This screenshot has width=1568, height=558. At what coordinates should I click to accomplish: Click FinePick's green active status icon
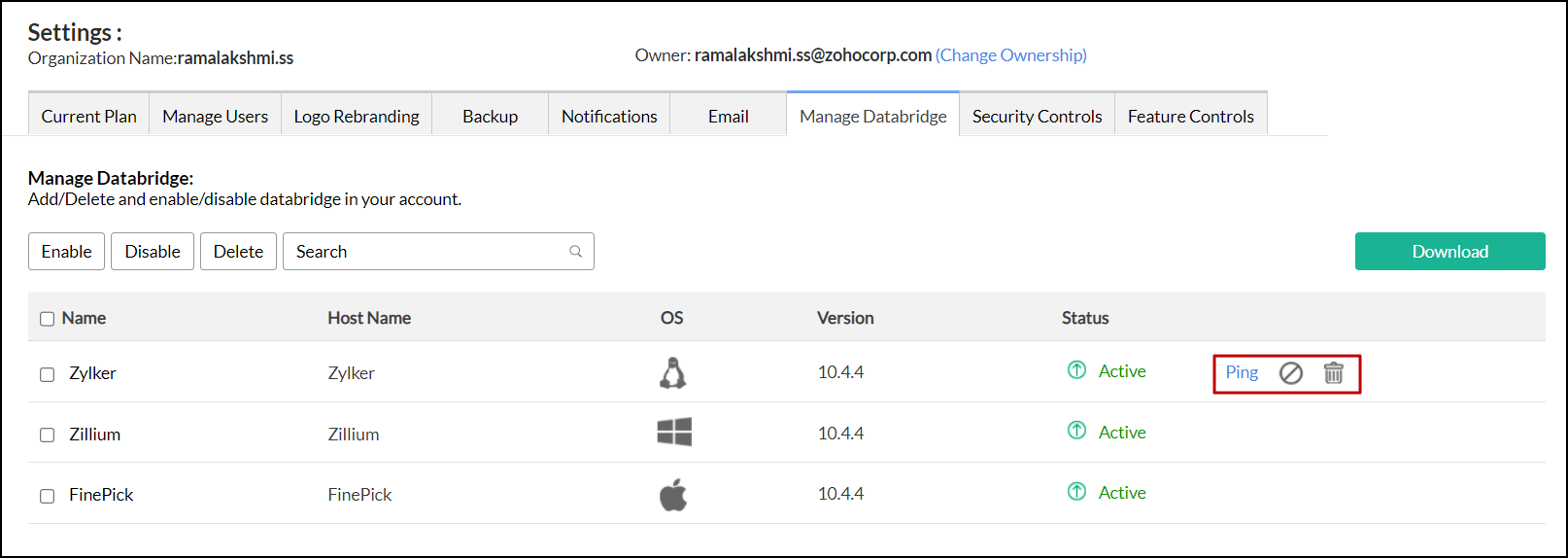(1076, 492)
